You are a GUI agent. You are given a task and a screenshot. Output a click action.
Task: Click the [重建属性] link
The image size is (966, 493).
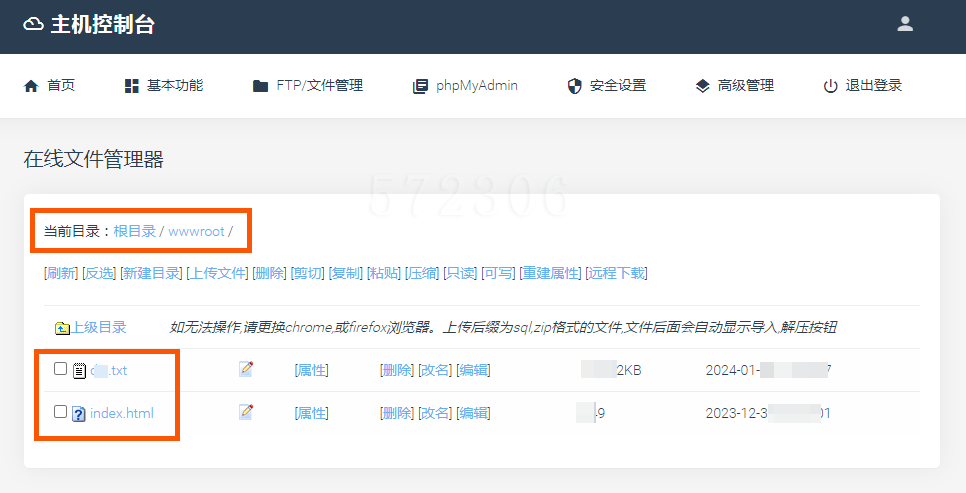click(551, 273)
